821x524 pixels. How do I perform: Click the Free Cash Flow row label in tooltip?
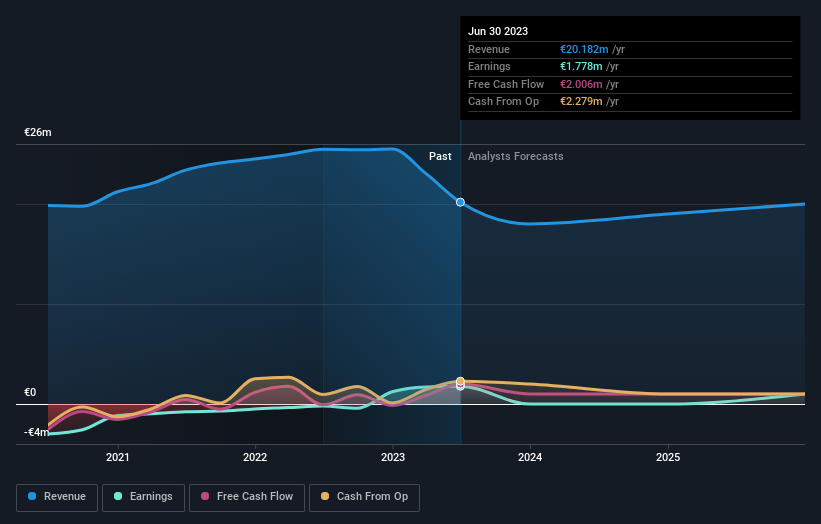pyautogui.click(x=506, y=84)
